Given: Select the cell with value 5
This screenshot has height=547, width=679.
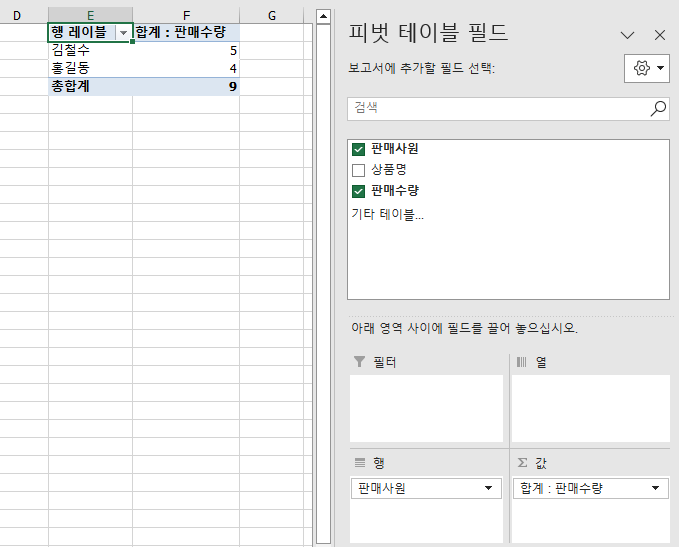Looking at the screenshot, I should tap(186, 50).
